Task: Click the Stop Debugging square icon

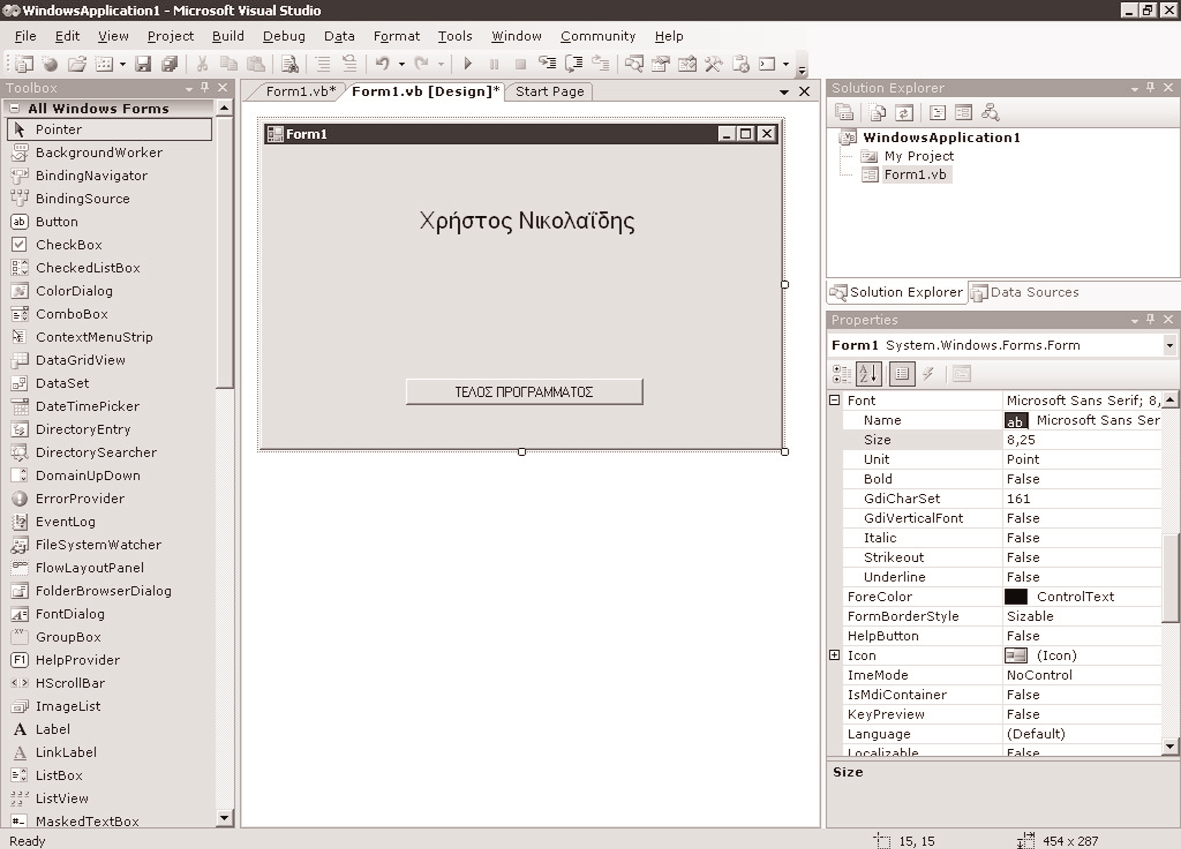Action: click(x=520, y=64)
